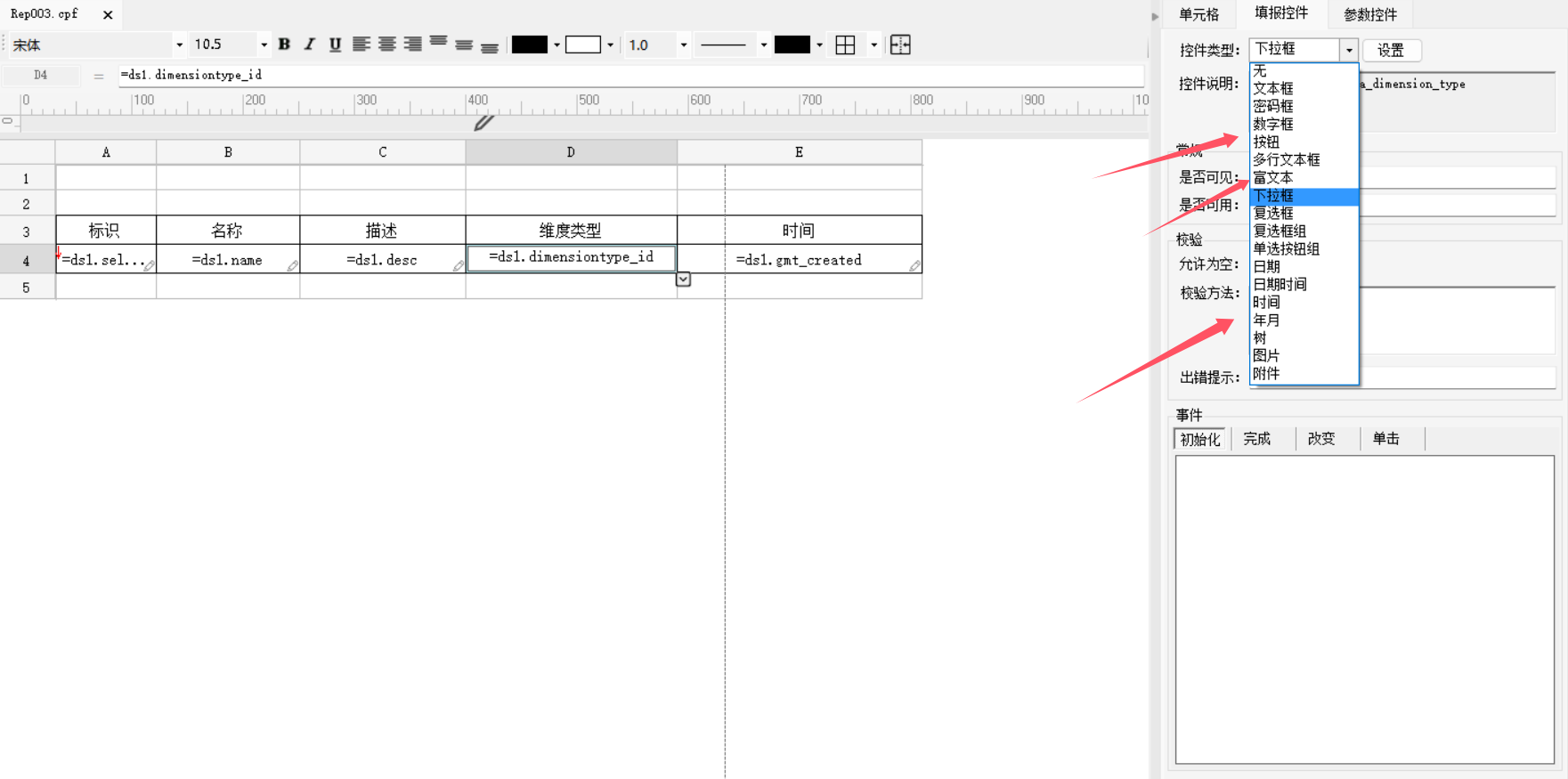
Task: Click the dropdown indicator icon below cell D4
Action: tap(683, 280)
